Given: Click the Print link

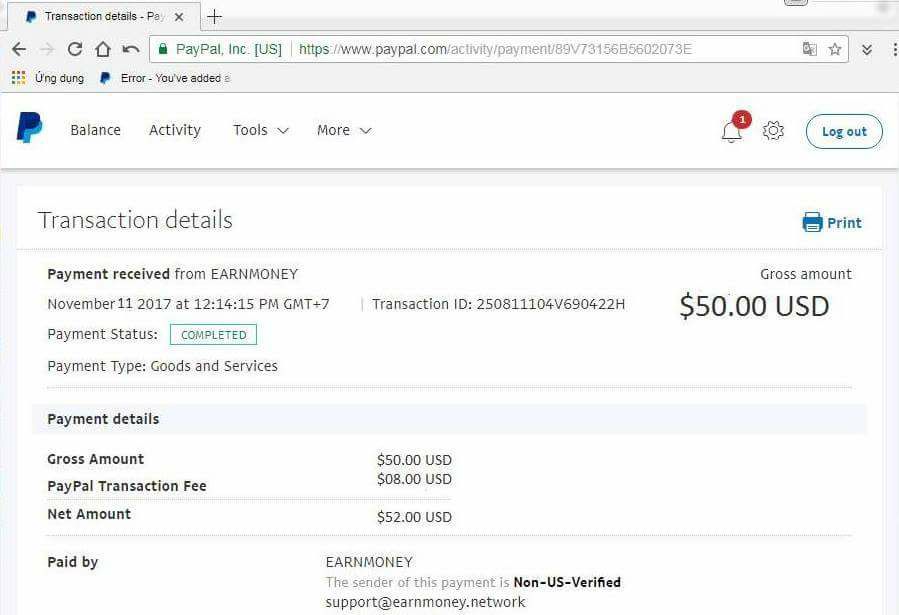Looking at the screenshot, I should click(844, 223).
